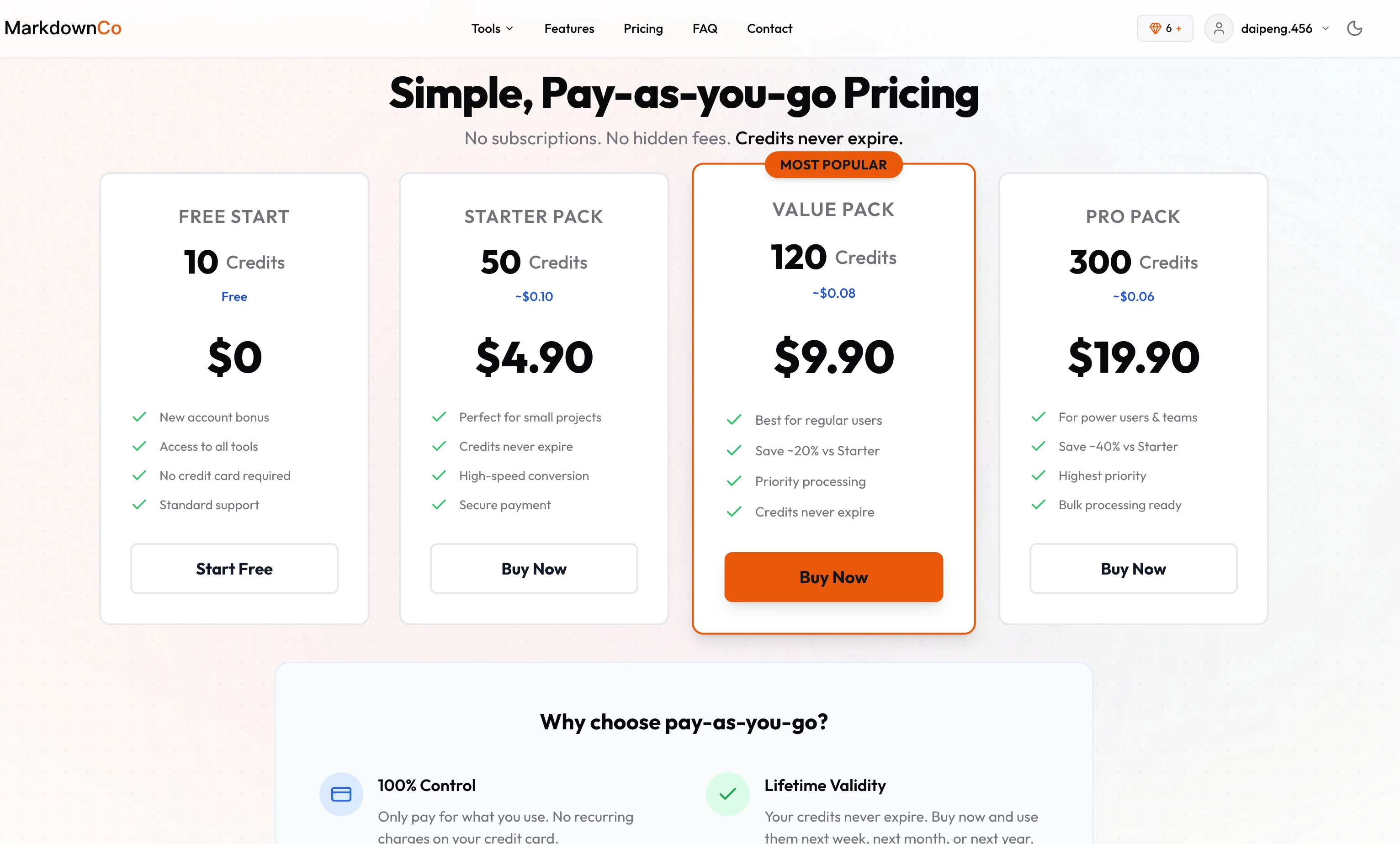Image resolution: width=1400 pixels, height=844 pixels.
Task: Click the Most Popular badge
Action: pyautogui.click(x=833, y=165)
